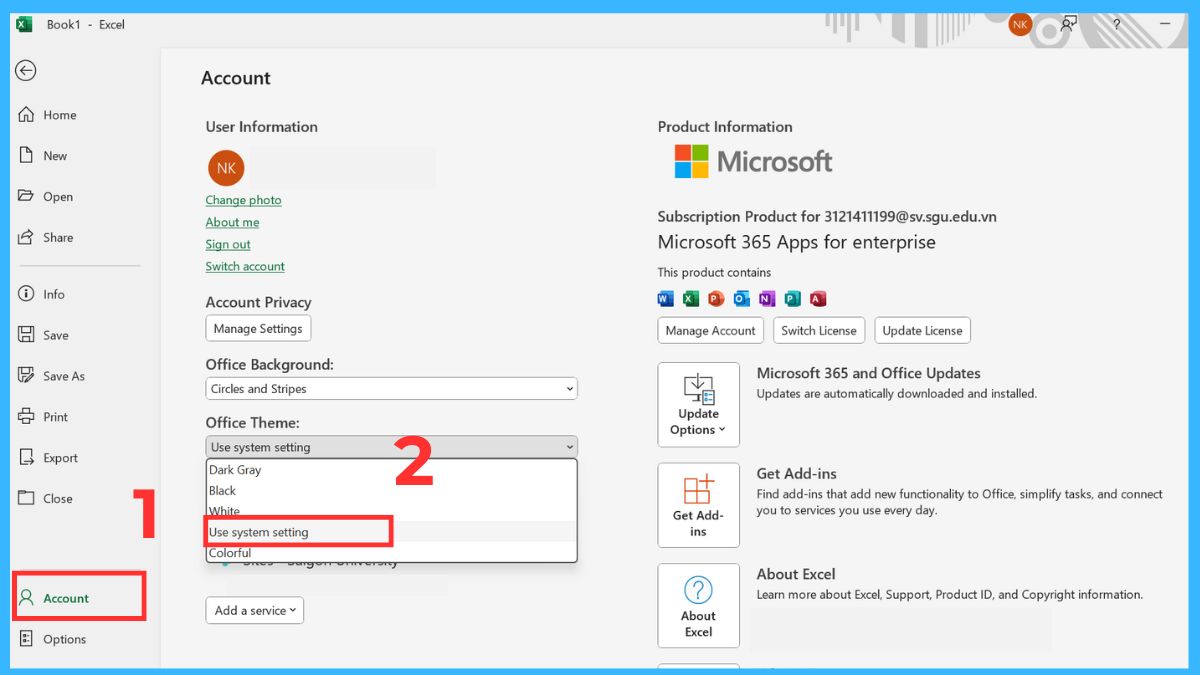The height and width of the screenshot is (675, 1200).
Task: Click the Excel logo in title bar
Action: click(x=24, y=24)
